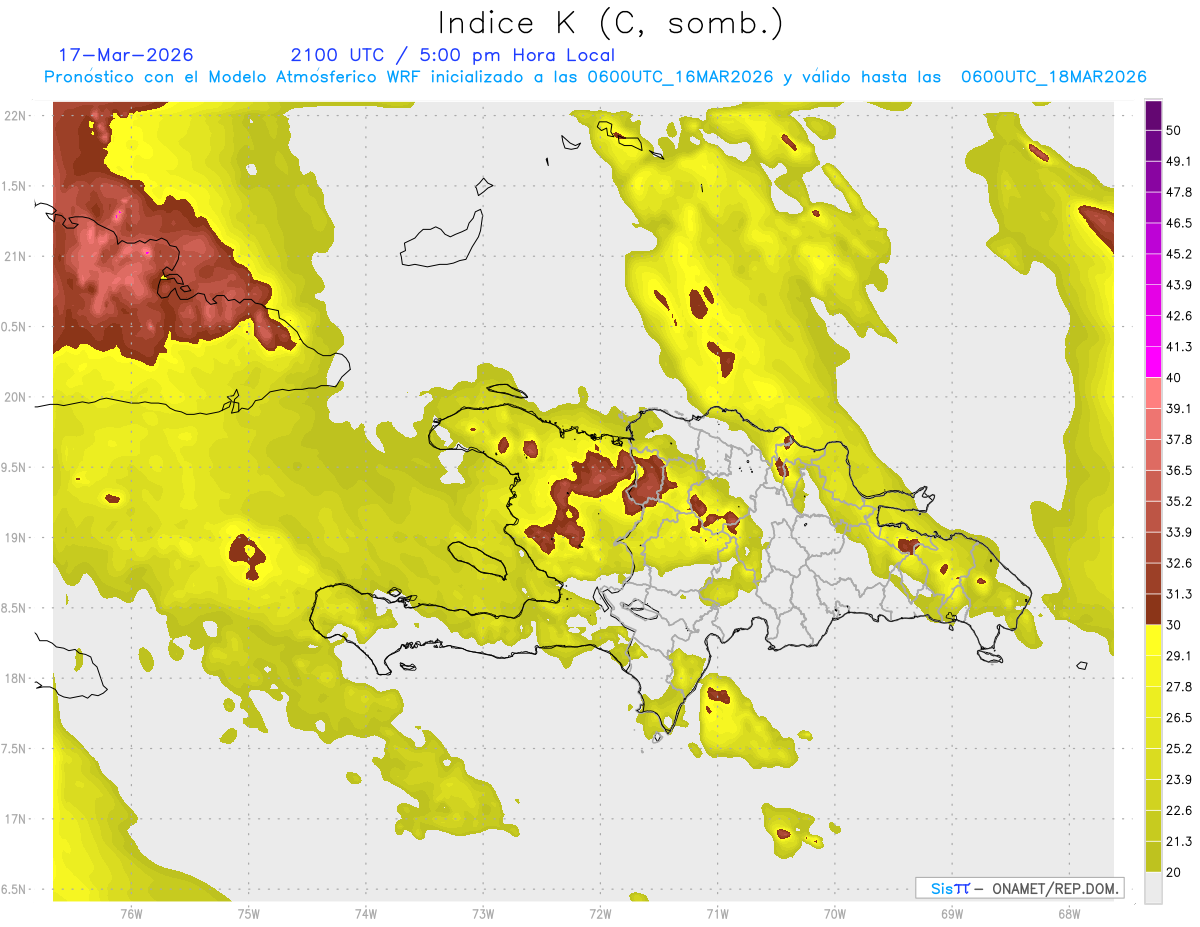Click the legend value 29.1

(1178, 656)
